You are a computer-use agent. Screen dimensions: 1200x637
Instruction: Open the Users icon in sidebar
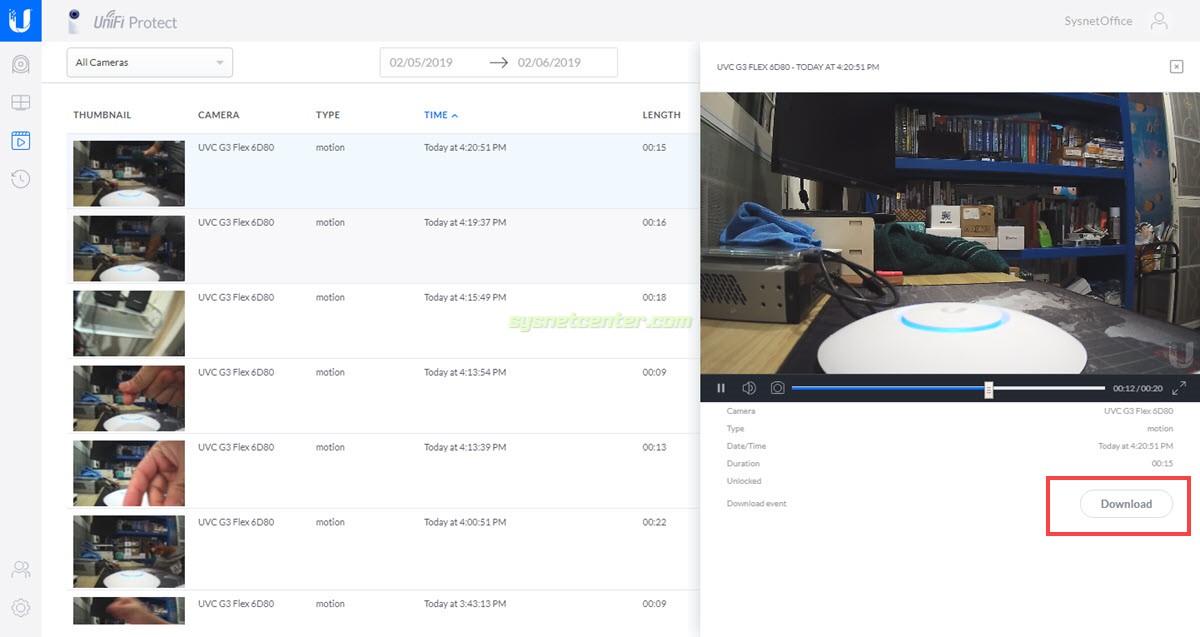click(x=21, y=570)
